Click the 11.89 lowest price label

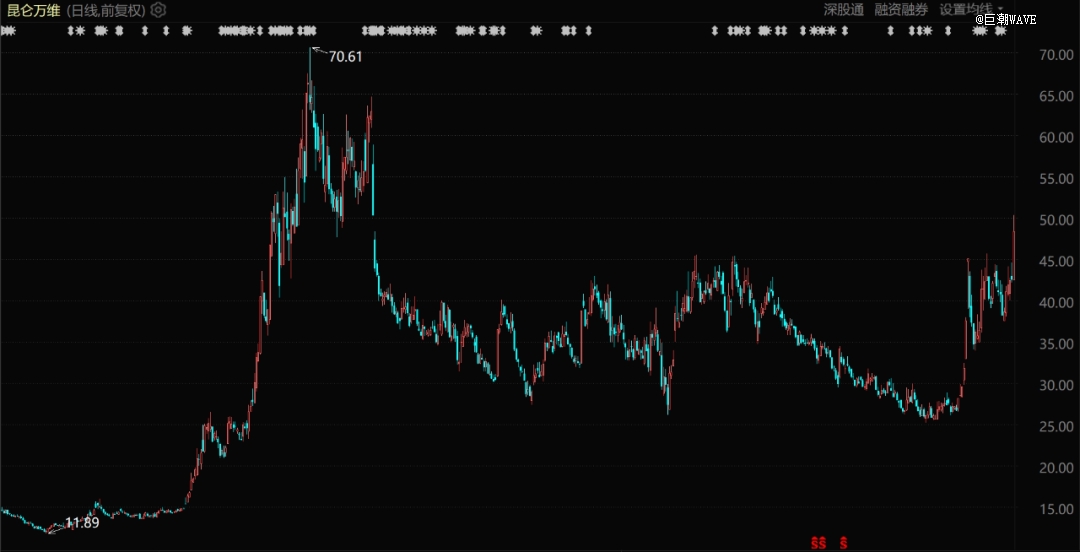click(82, 523)
